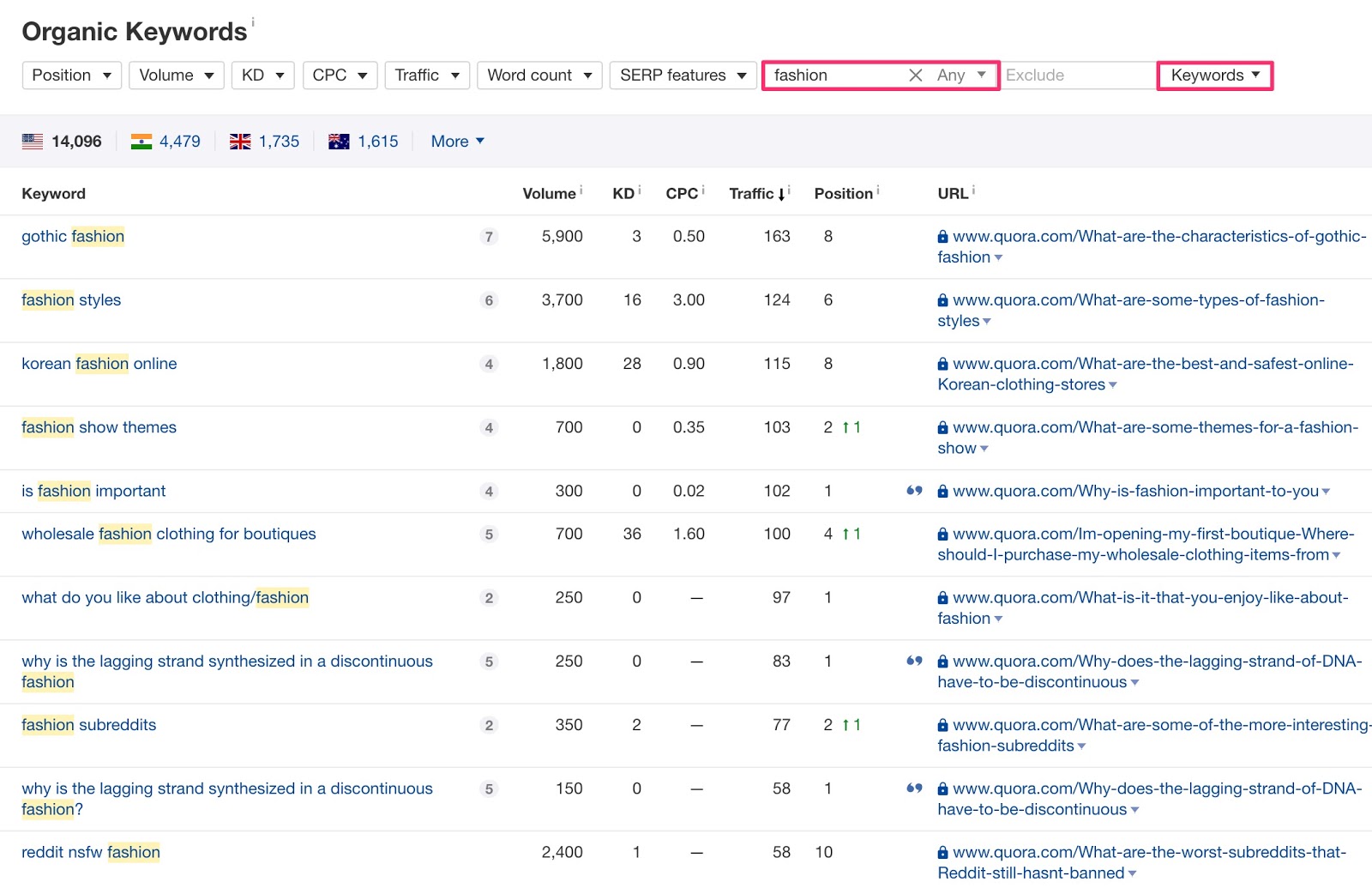Open the "fashion styles" keyword link
The height and width of the screenshot is (894, 1372).
[x=71, y=299]
